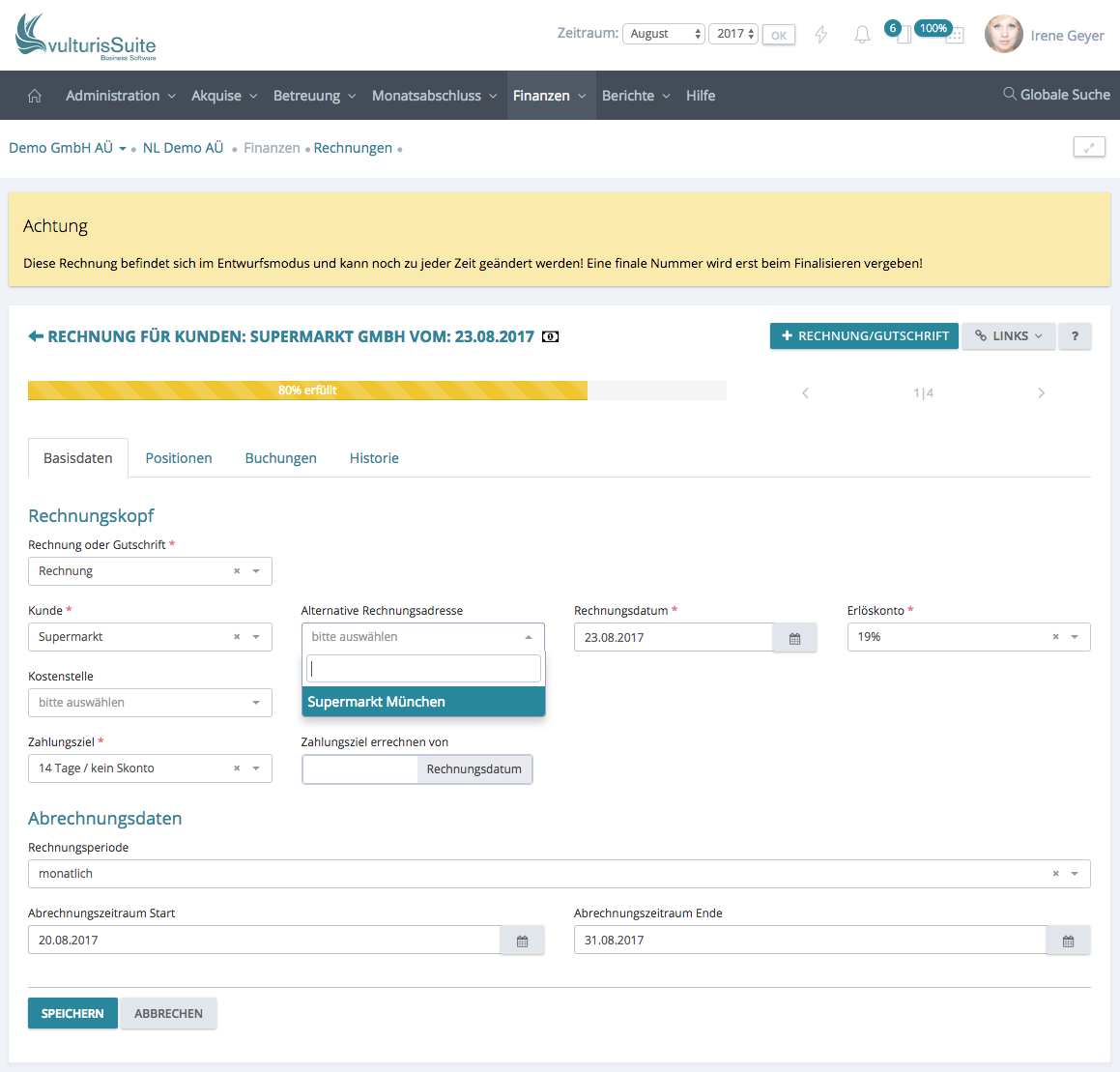Open calendar picker for Rechnungsdatum

coord(794,638)
